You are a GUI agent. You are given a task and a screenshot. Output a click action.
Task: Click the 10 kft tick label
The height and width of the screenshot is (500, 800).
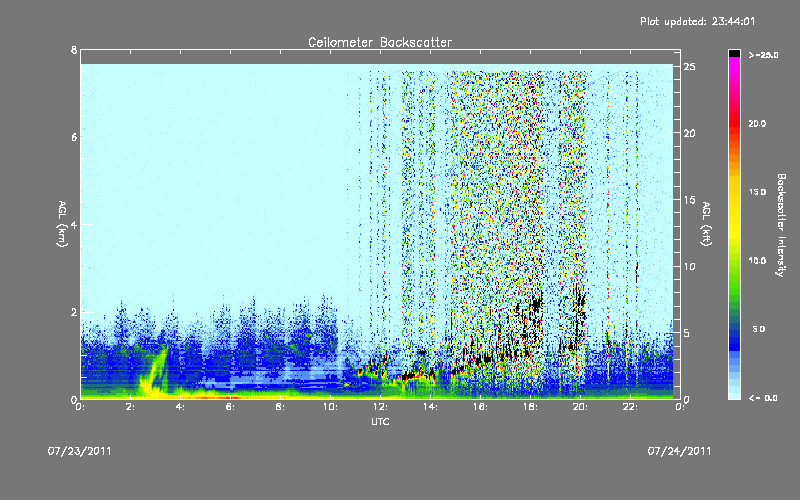(689, 266)
